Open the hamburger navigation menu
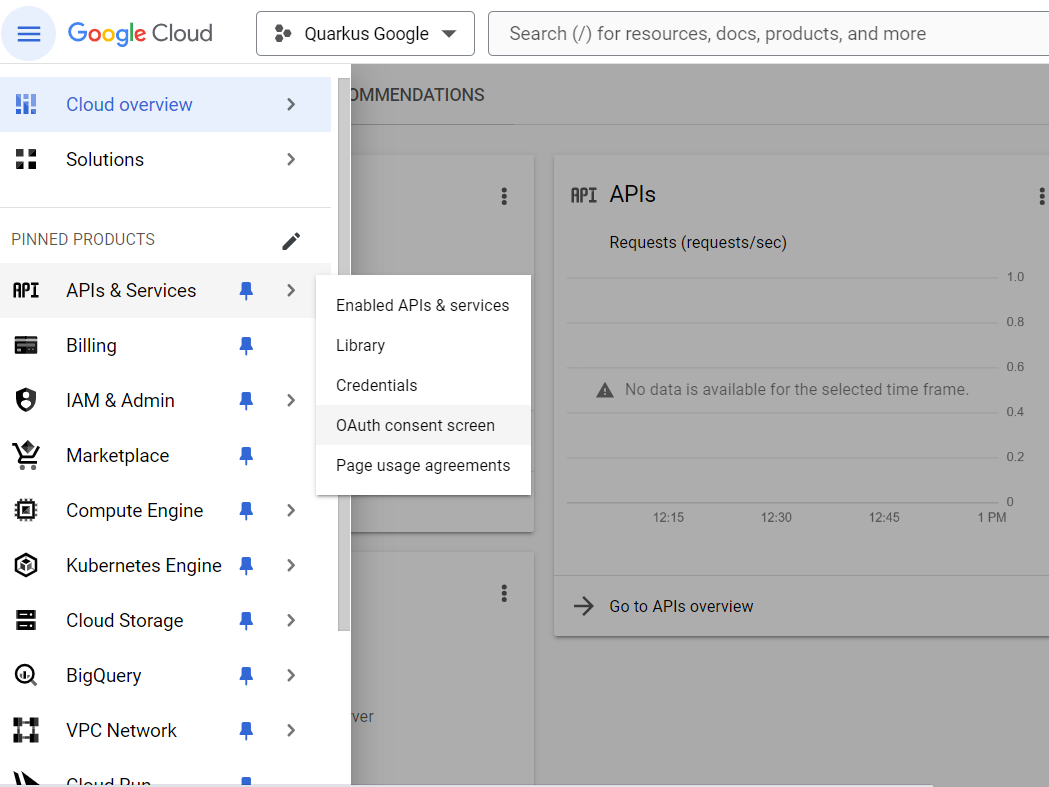Screen dimensions: 1049x787 (28, 33)
